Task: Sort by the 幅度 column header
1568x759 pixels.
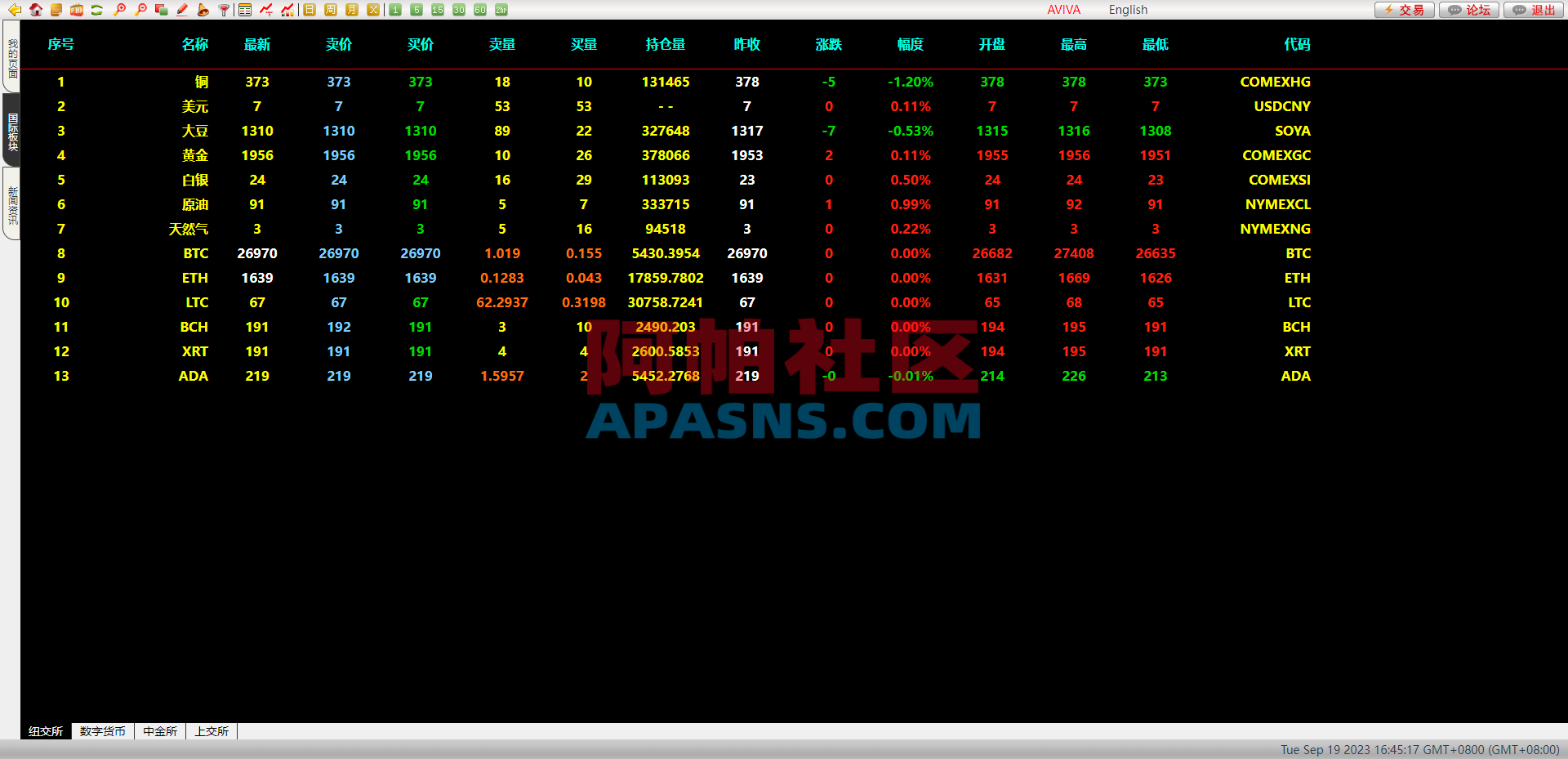Action: tap(910, 44)
